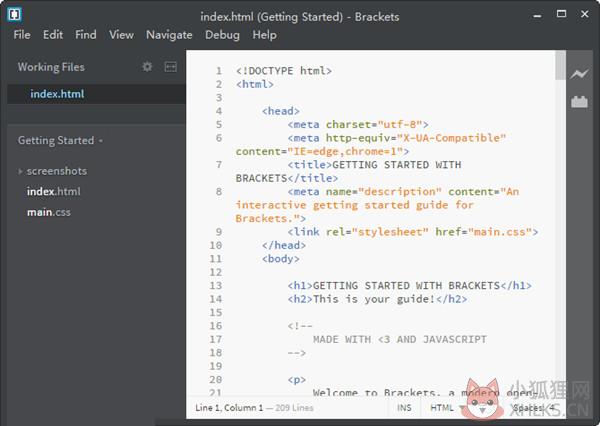Click the meta charset="utf-8" line
This screenshot has width=600, height=426.
point(358,124)
